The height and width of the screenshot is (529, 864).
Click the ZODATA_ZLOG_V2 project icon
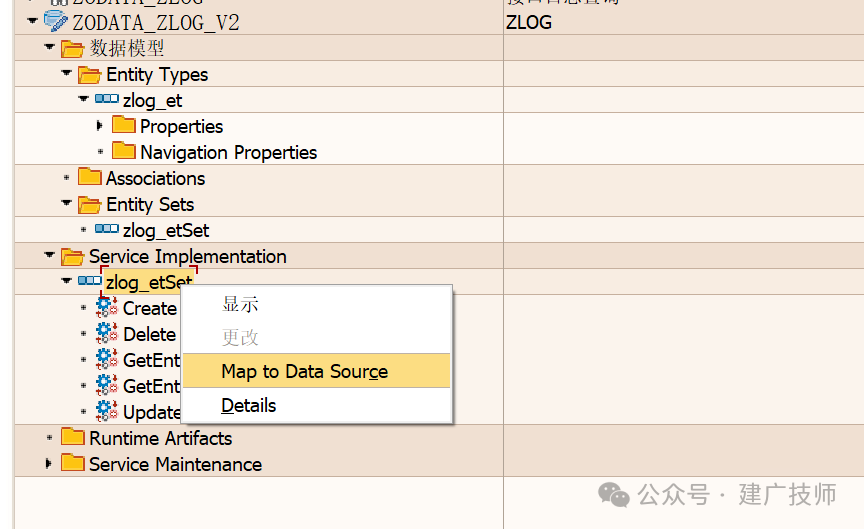56,21
